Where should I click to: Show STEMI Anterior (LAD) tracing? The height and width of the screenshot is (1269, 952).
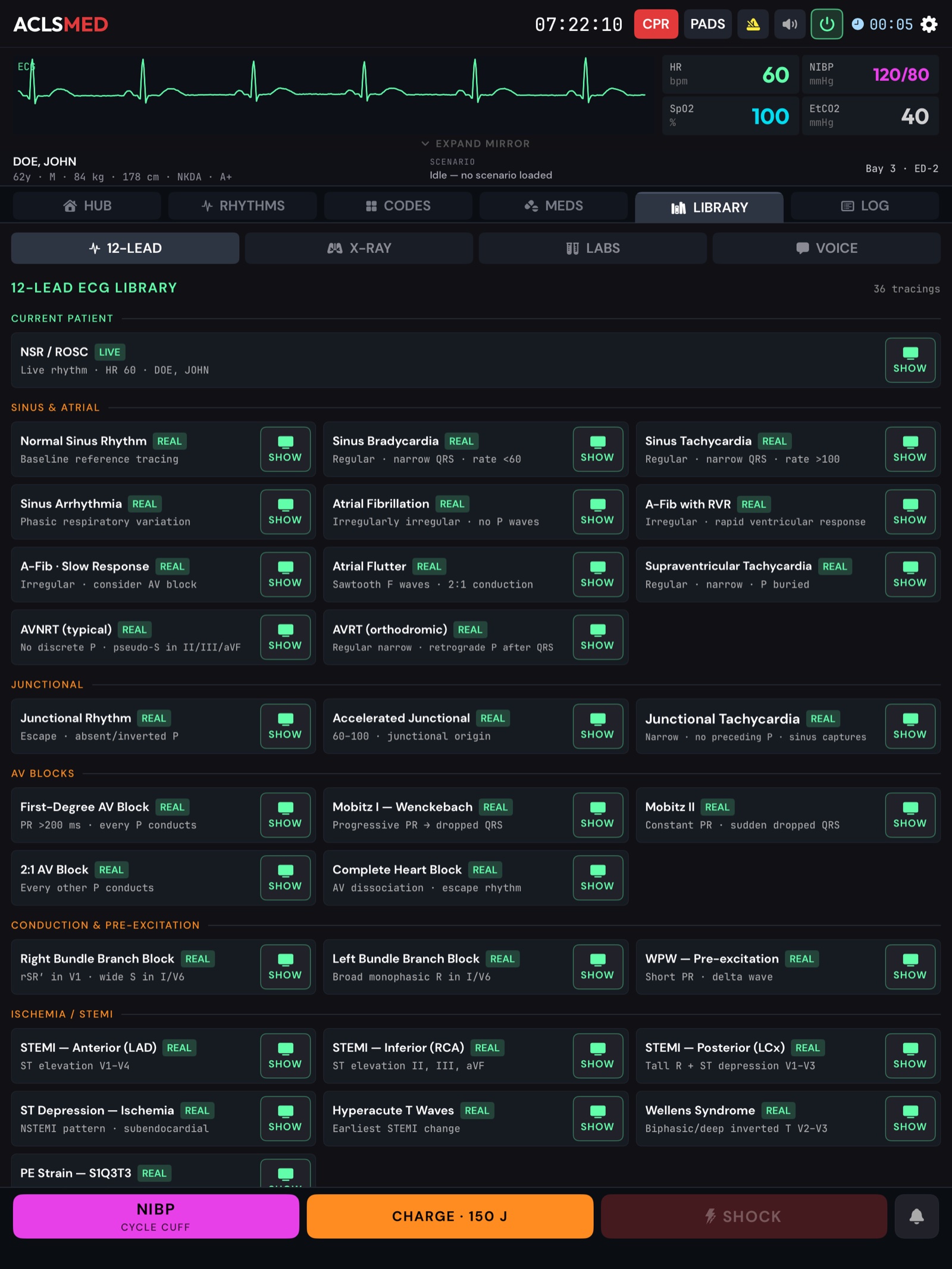285,1056
